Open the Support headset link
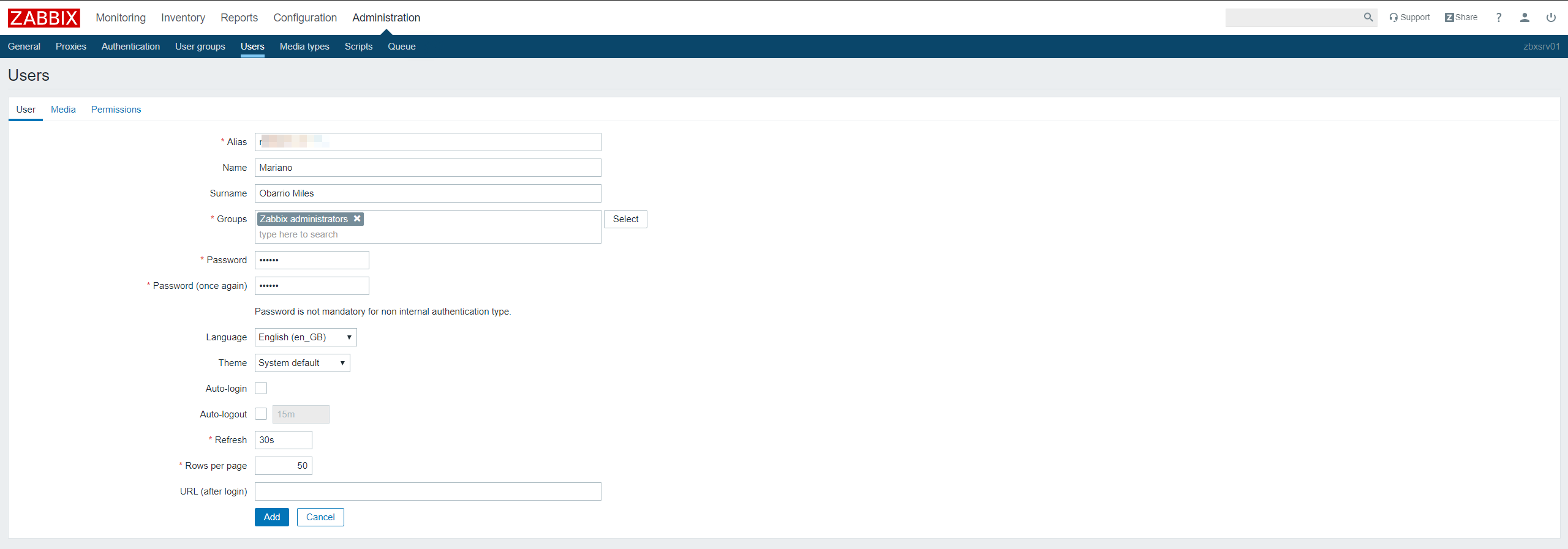The height and width of the screenshot is (549, 1568). 1409,18
